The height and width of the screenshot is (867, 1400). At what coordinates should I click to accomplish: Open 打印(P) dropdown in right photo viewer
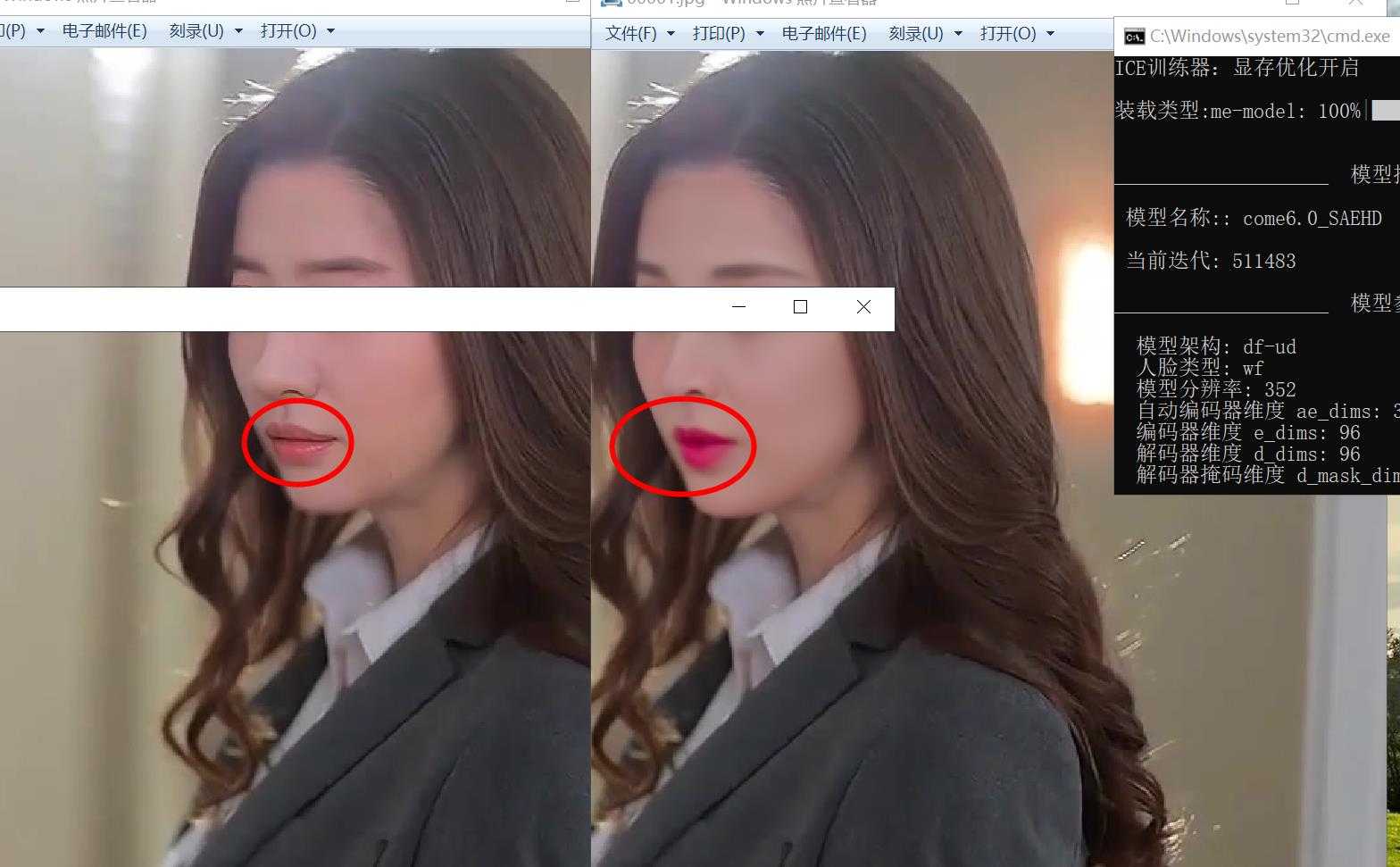[x=728, y=33]
